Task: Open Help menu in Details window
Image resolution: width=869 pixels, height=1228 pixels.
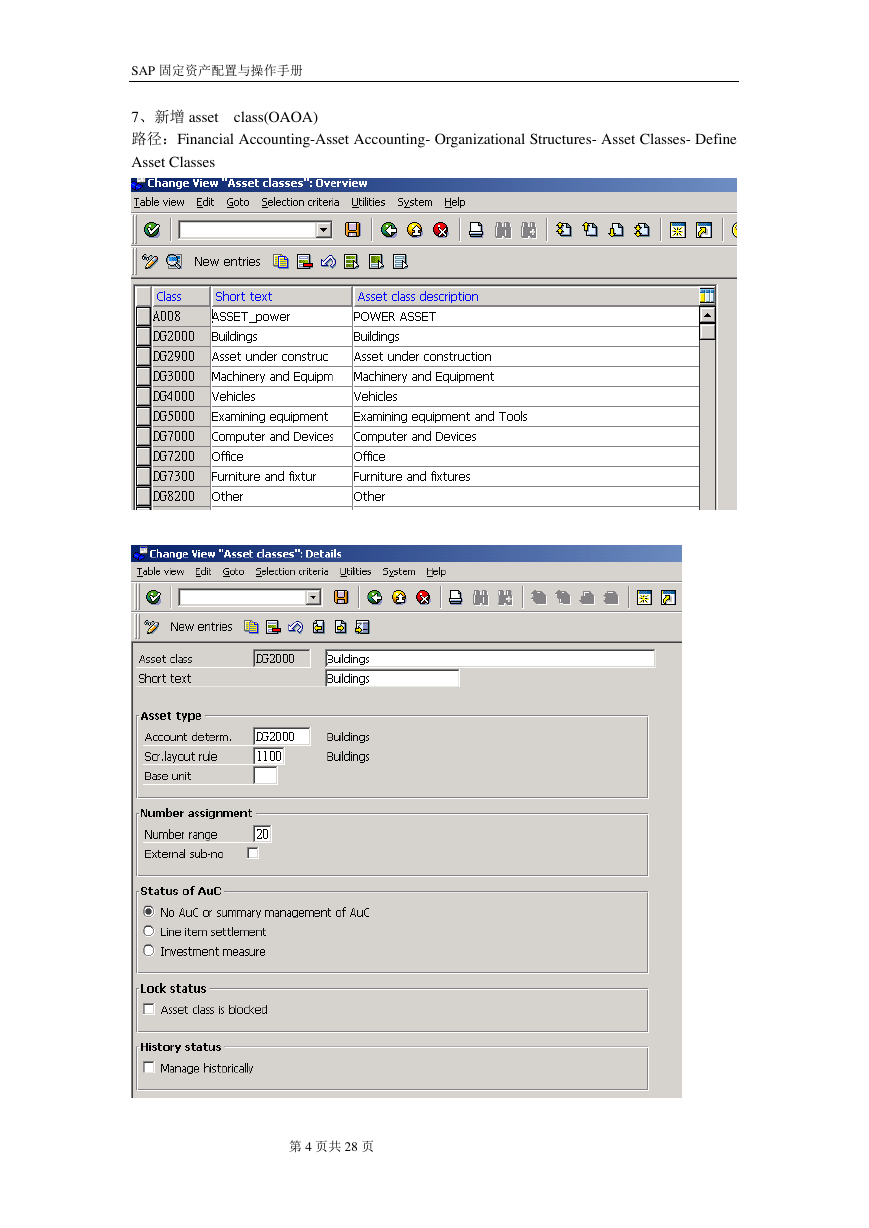Action: [436, 572]
